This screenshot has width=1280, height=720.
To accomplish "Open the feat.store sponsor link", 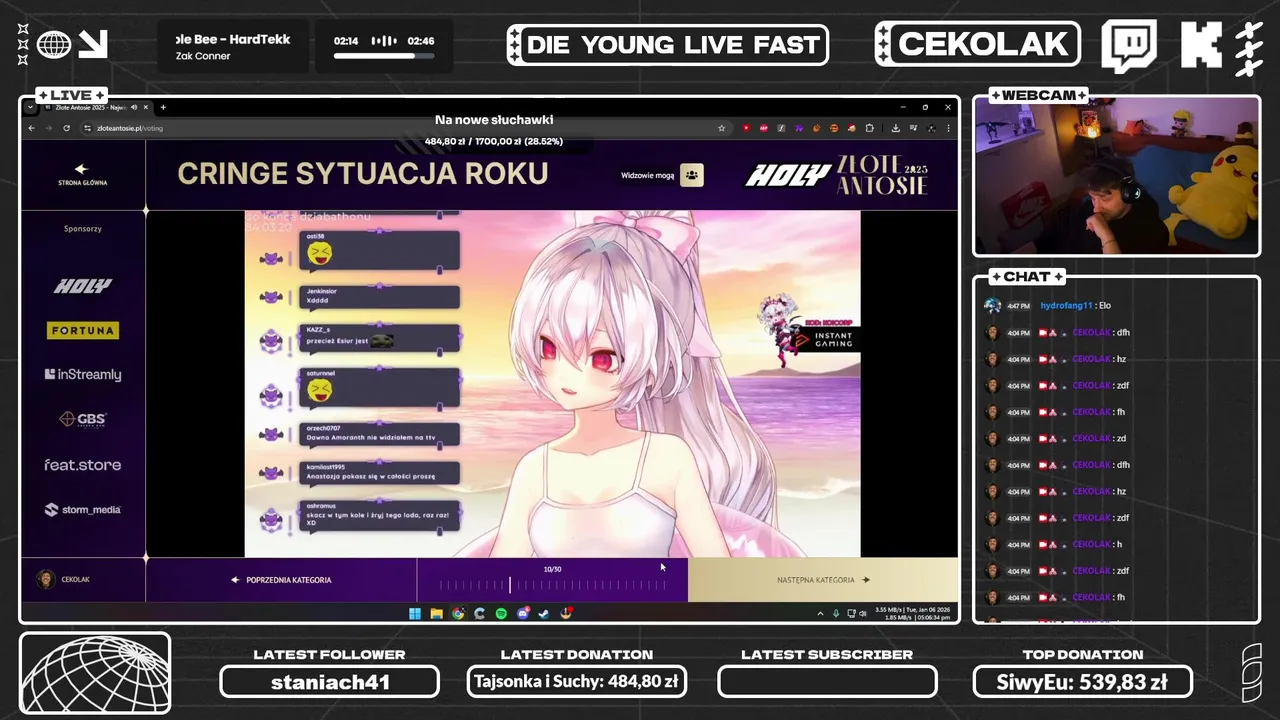I will (83, 465).
